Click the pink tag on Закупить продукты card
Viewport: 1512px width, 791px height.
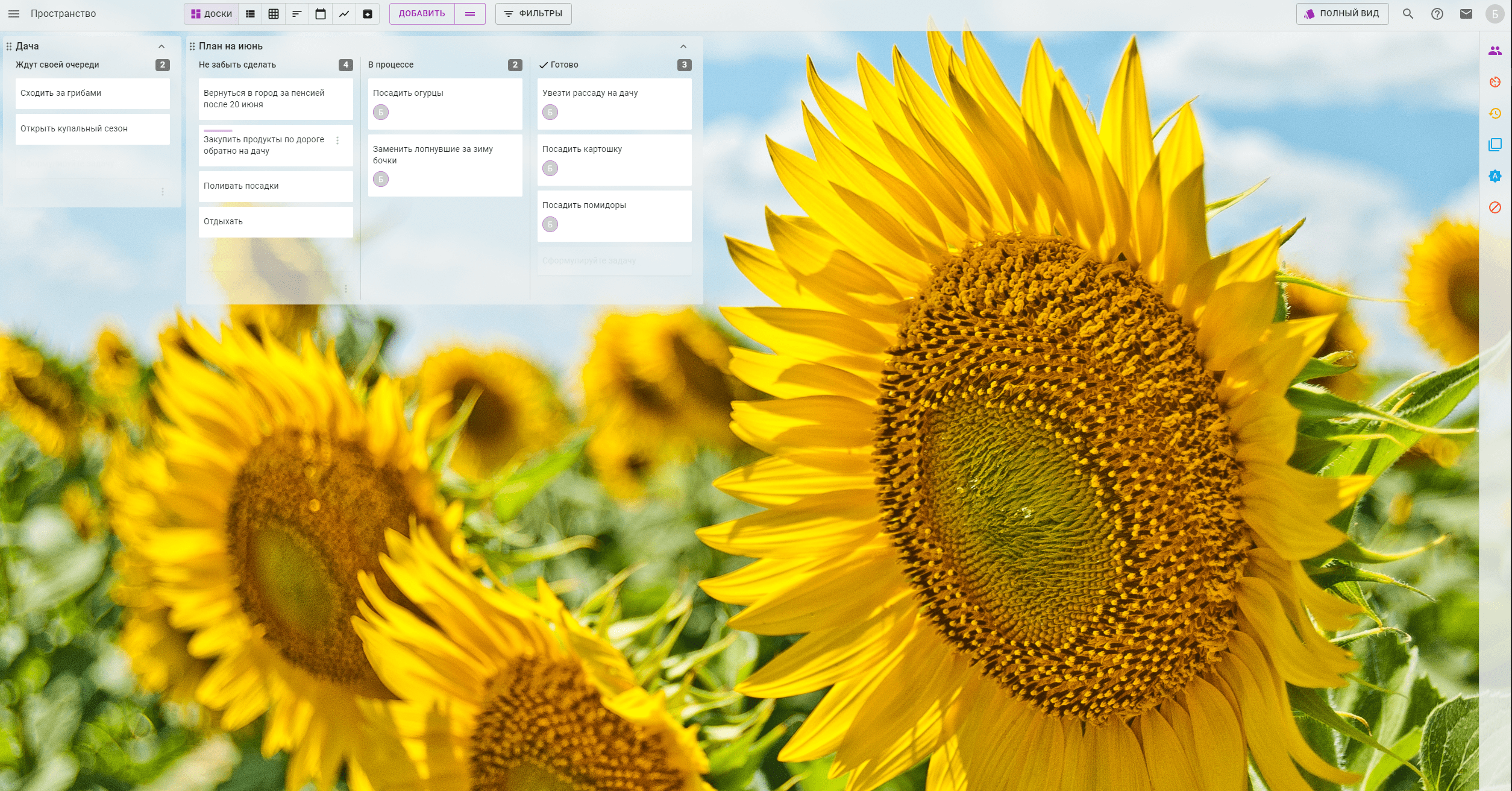[218, 130]
